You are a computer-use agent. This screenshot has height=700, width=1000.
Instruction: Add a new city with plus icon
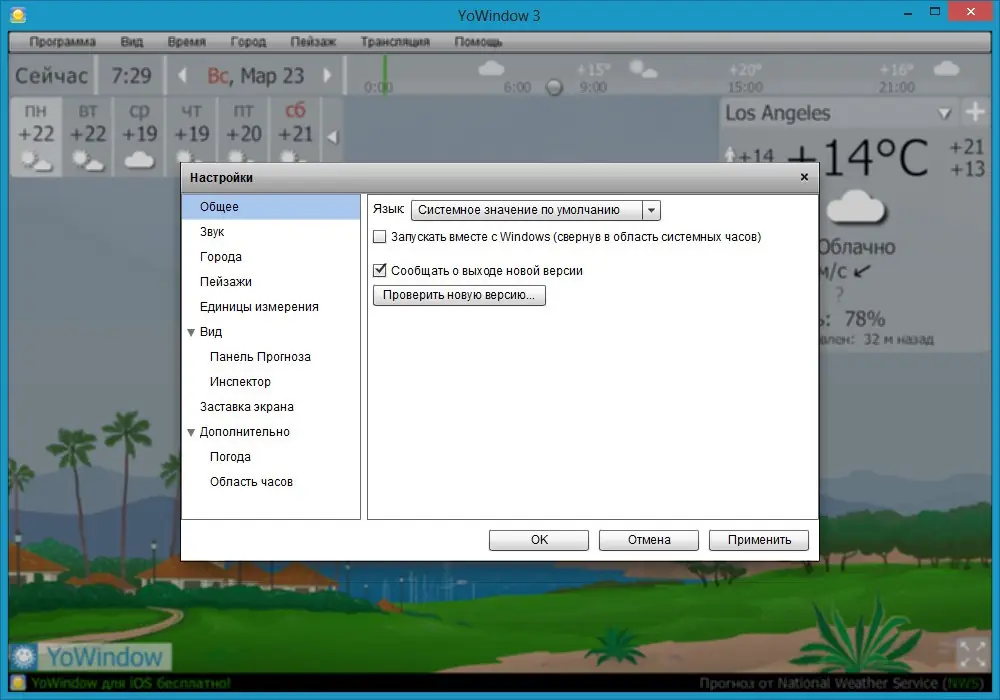(975, 112)
